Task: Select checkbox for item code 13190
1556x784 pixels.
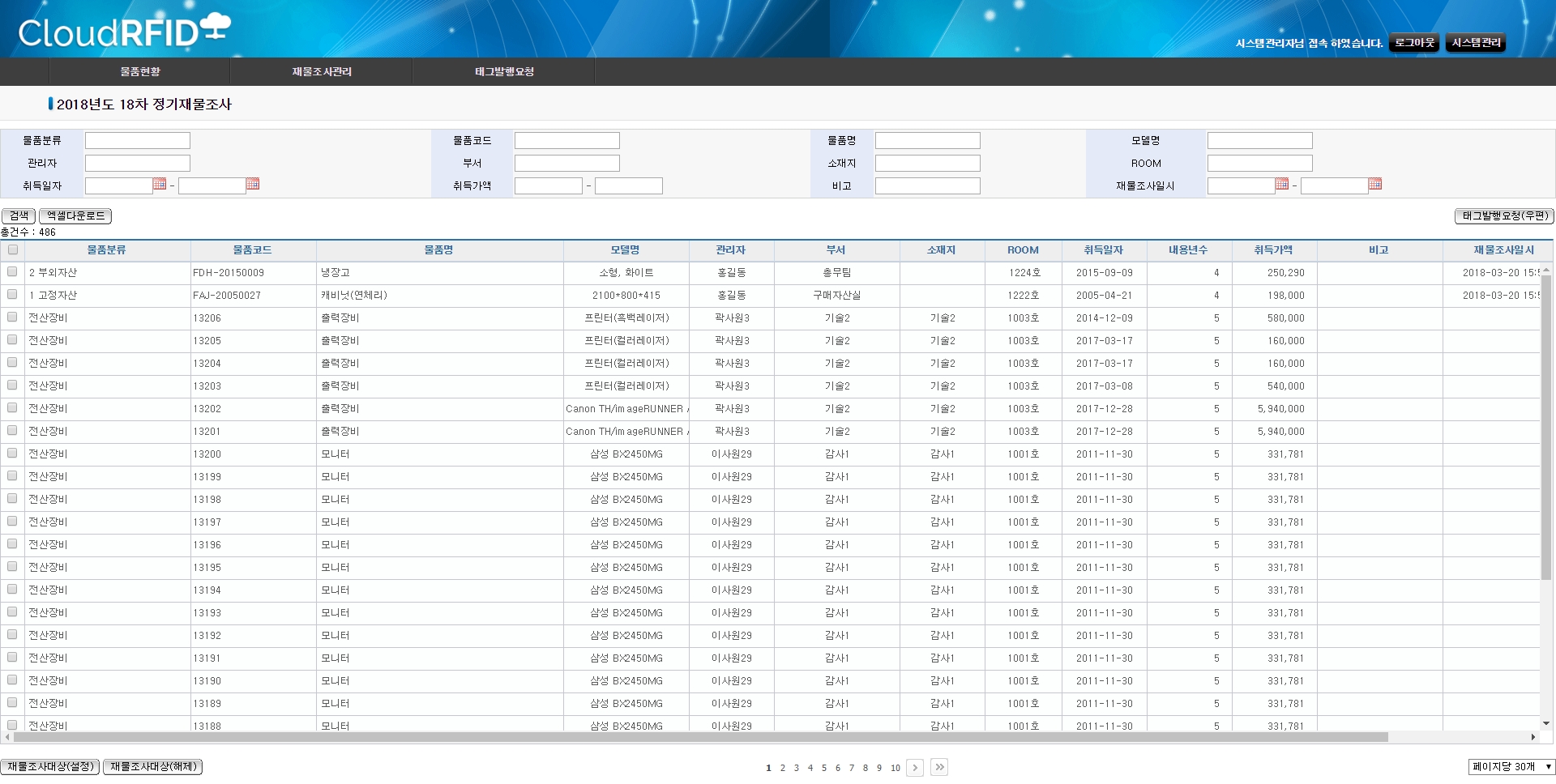Action: (x=12, y=680)
